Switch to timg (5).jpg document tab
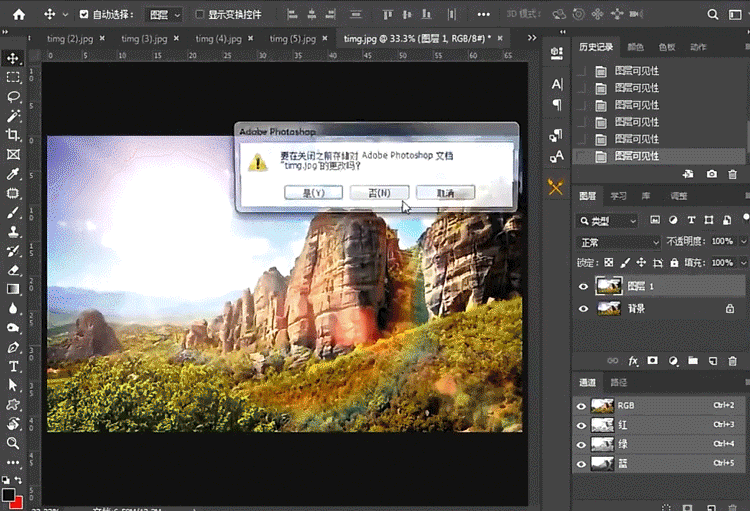Viewport: 750px width, 511px height. (x=292, y=39)
